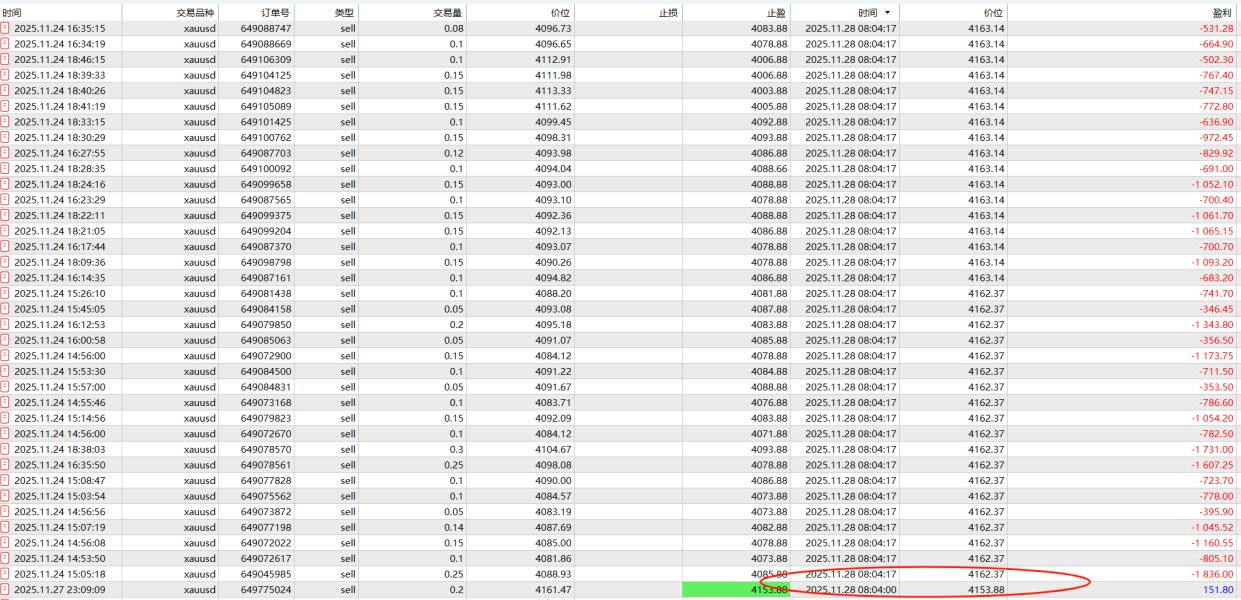Select the order icon beside 2025.11.24 18:46:15
This screenshot has height=600, width=1241.
[x=5, y=60]
